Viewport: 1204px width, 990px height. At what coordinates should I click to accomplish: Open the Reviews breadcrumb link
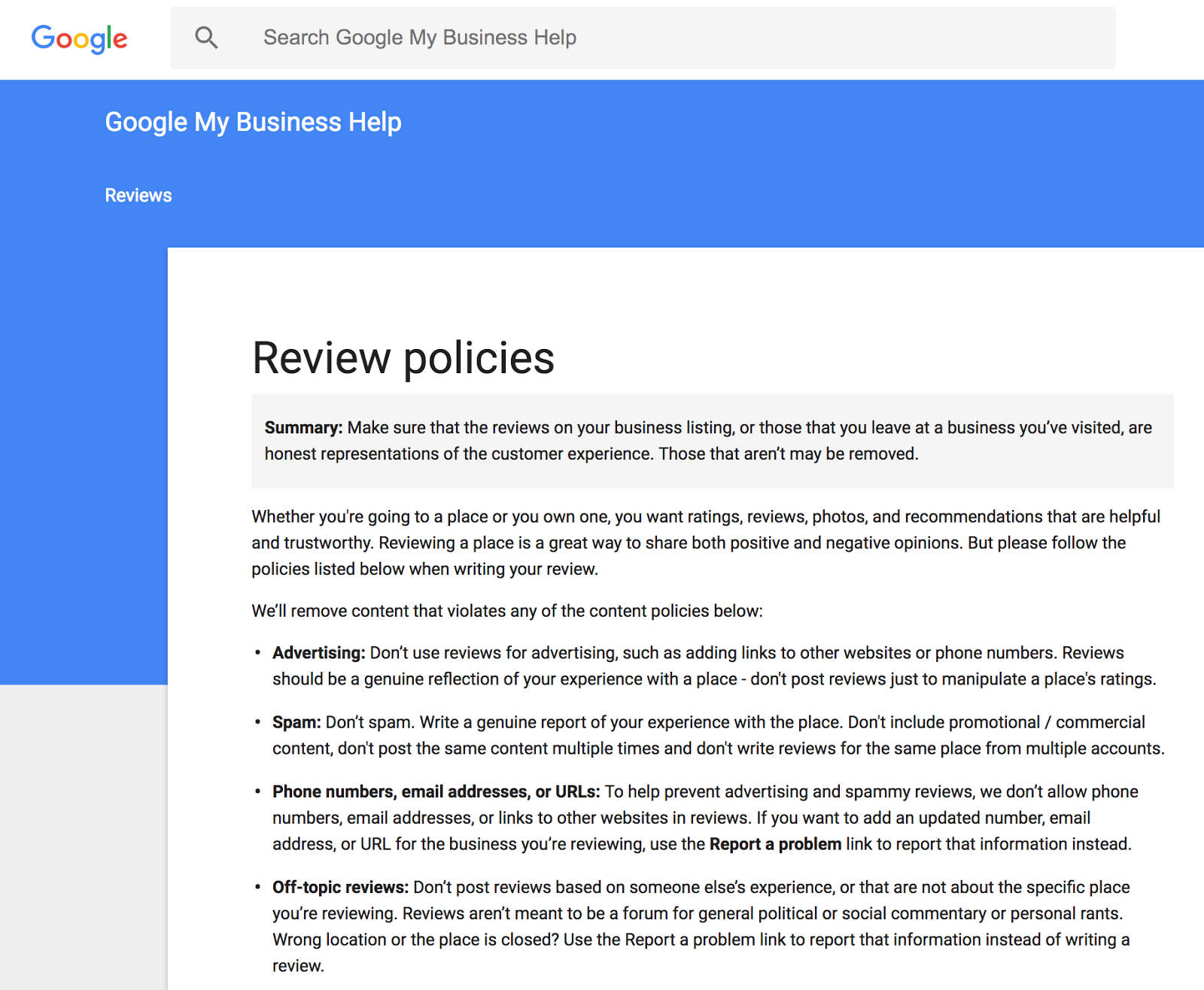[x=138, y=196]
